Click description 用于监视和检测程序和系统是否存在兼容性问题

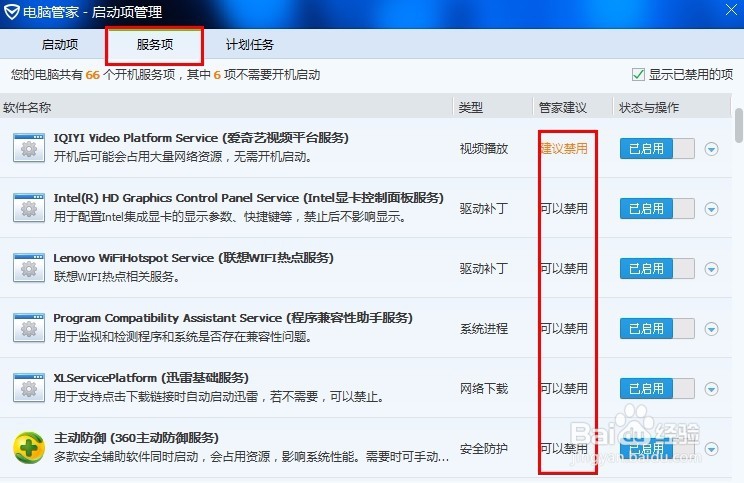coord(183,336)
